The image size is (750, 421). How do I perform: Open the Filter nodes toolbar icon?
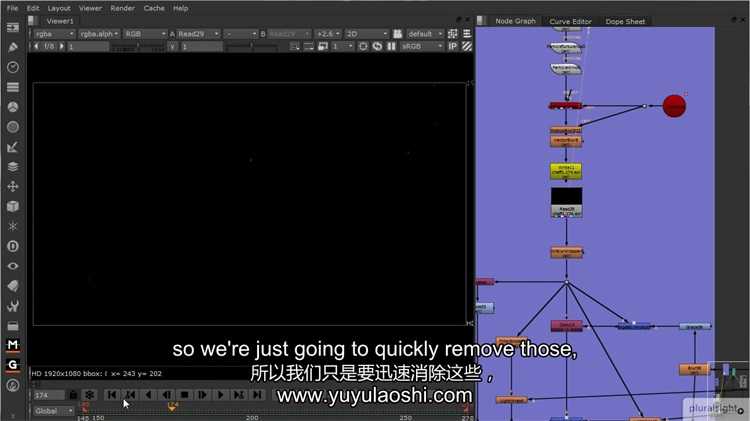click(13, 127)
